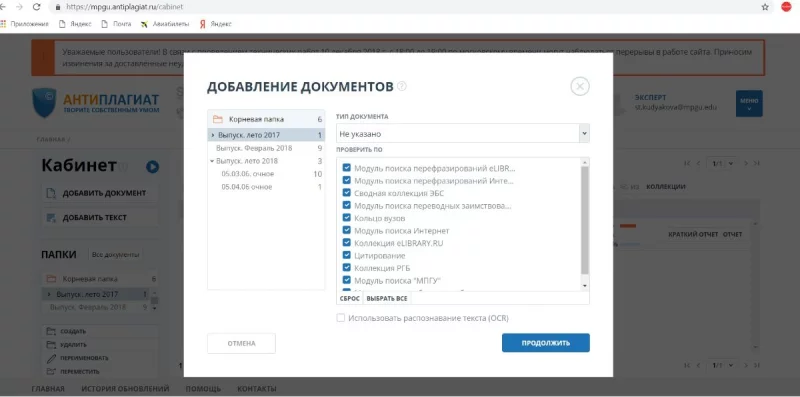Image resolution: width=800 pixels, height=397 pixels.
Task: Click the browser address bar URL
Action: pos(124,7)
